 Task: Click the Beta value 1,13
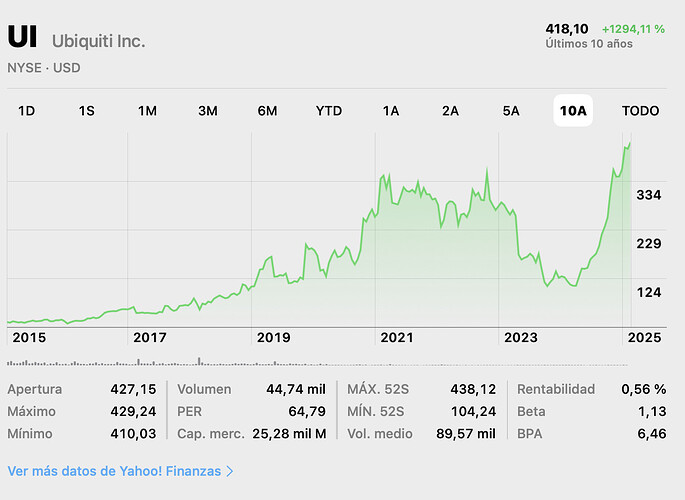[652, 411]
